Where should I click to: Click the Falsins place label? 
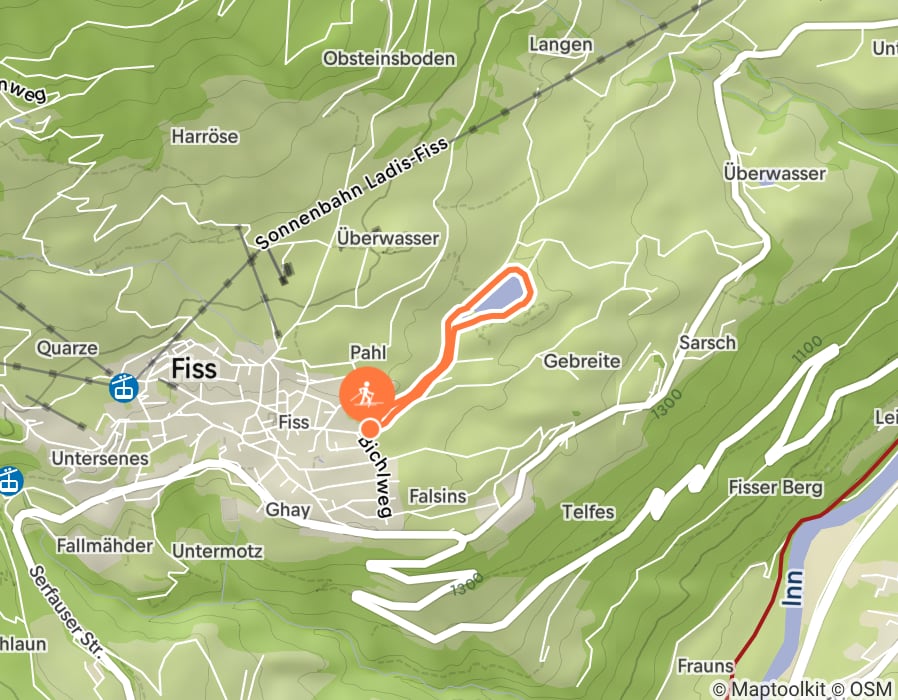[x=438, y=496]
